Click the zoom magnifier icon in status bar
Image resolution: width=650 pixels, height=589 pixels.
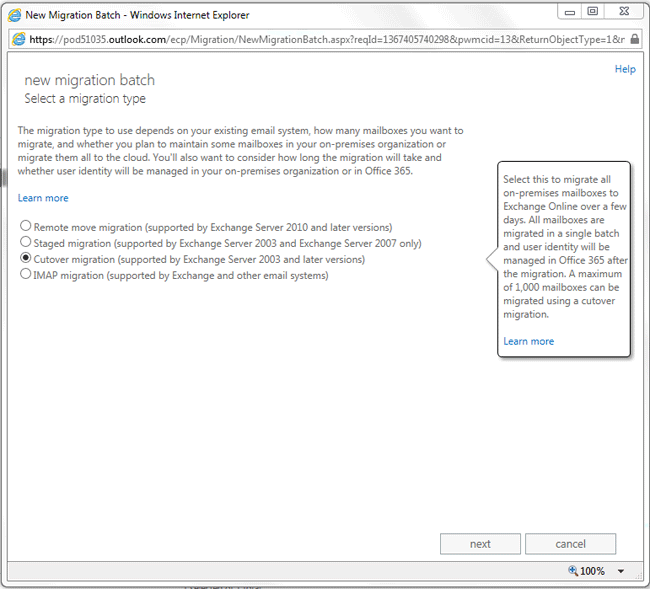573,570
